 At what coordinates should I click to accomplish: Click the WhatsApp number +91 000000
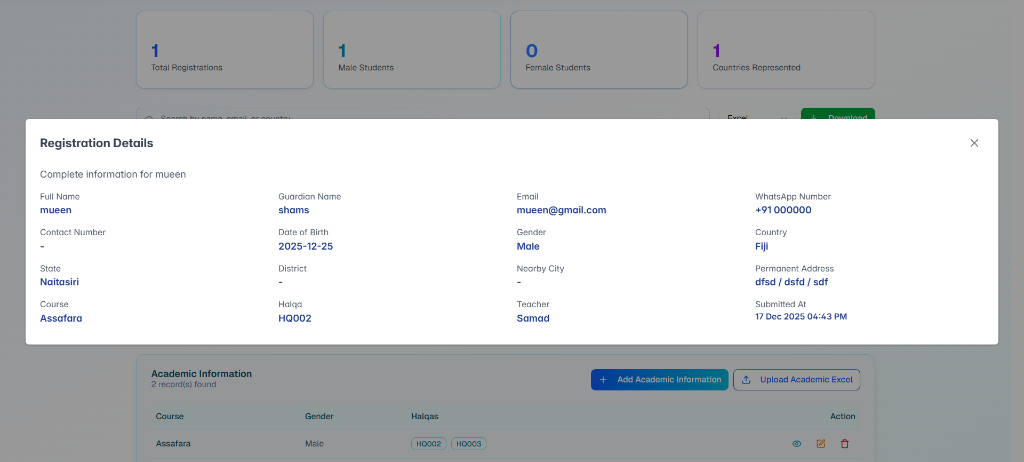click(x=783, y=210)
